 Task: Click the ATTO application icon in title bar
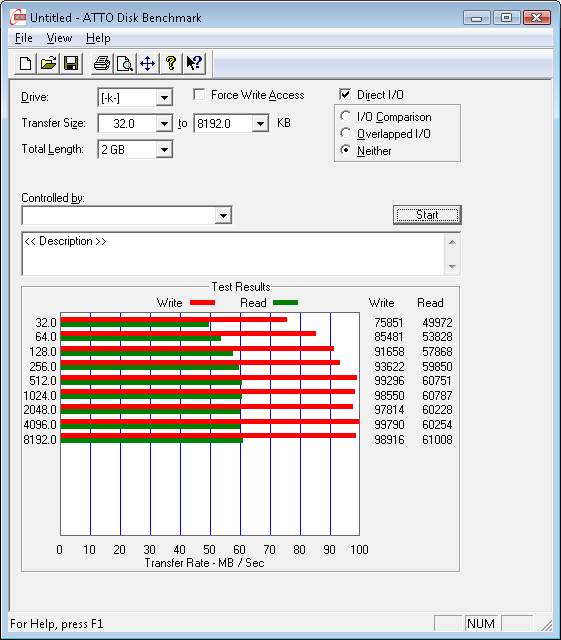coord(18,17)
